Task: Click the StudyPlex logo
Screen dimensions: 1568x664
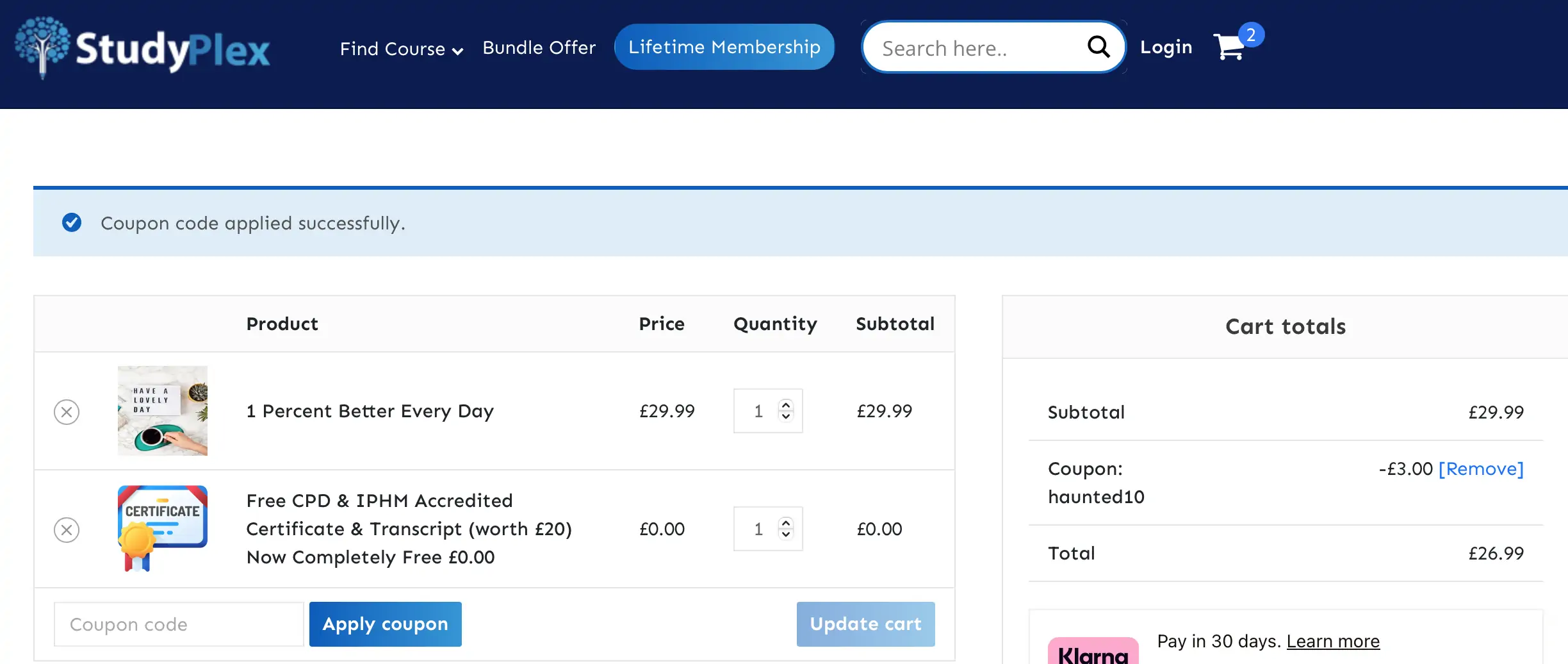Action: point(142,49)
